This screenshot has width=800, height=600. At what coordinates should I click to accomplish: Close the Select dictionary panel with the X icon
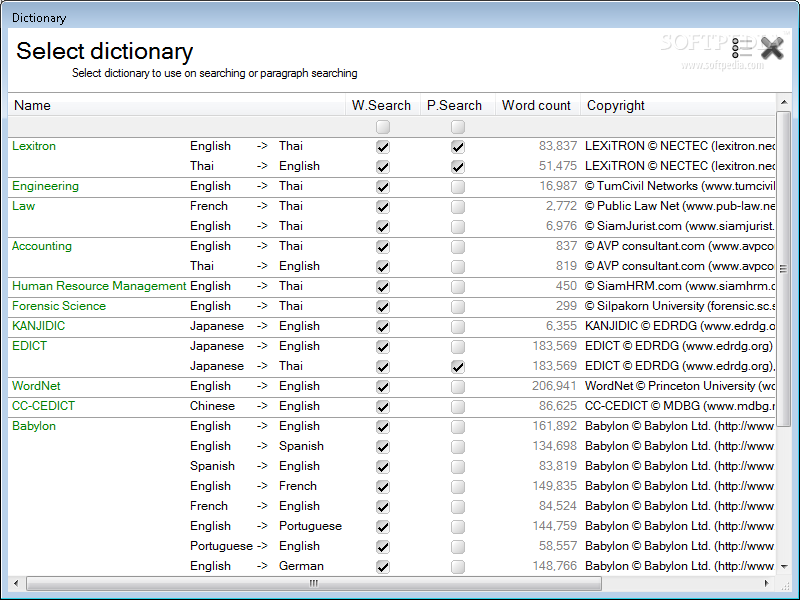click(771, 48)
